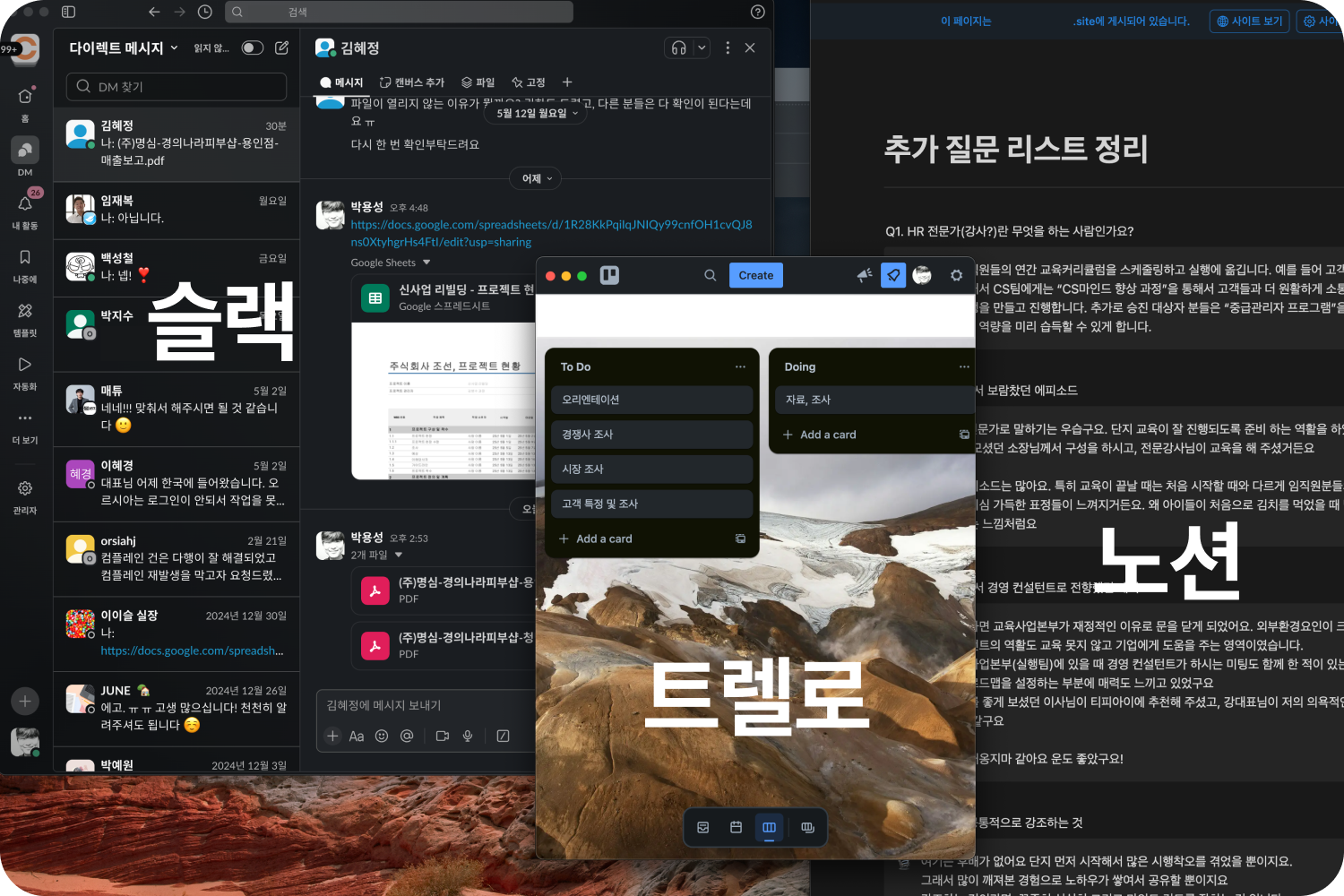Record a video clip in Slack composer
Viewport: 1344px width, 896px height.
pyautogui.click(x=442, y=736)
